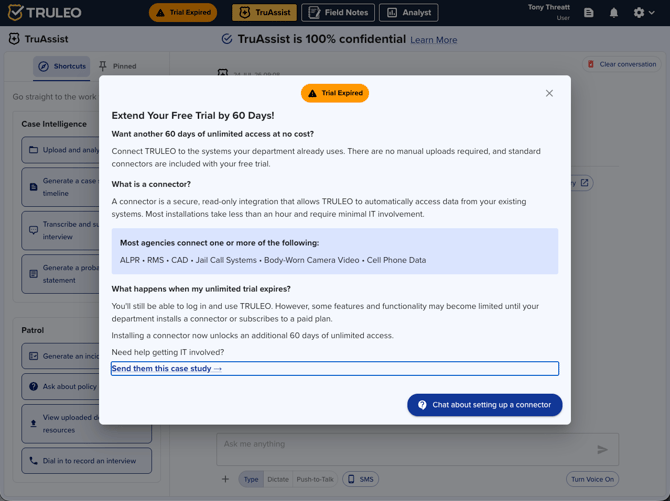Screen dimensions: 670x501
Task: Click the SMS phone button
Action: 361,479
